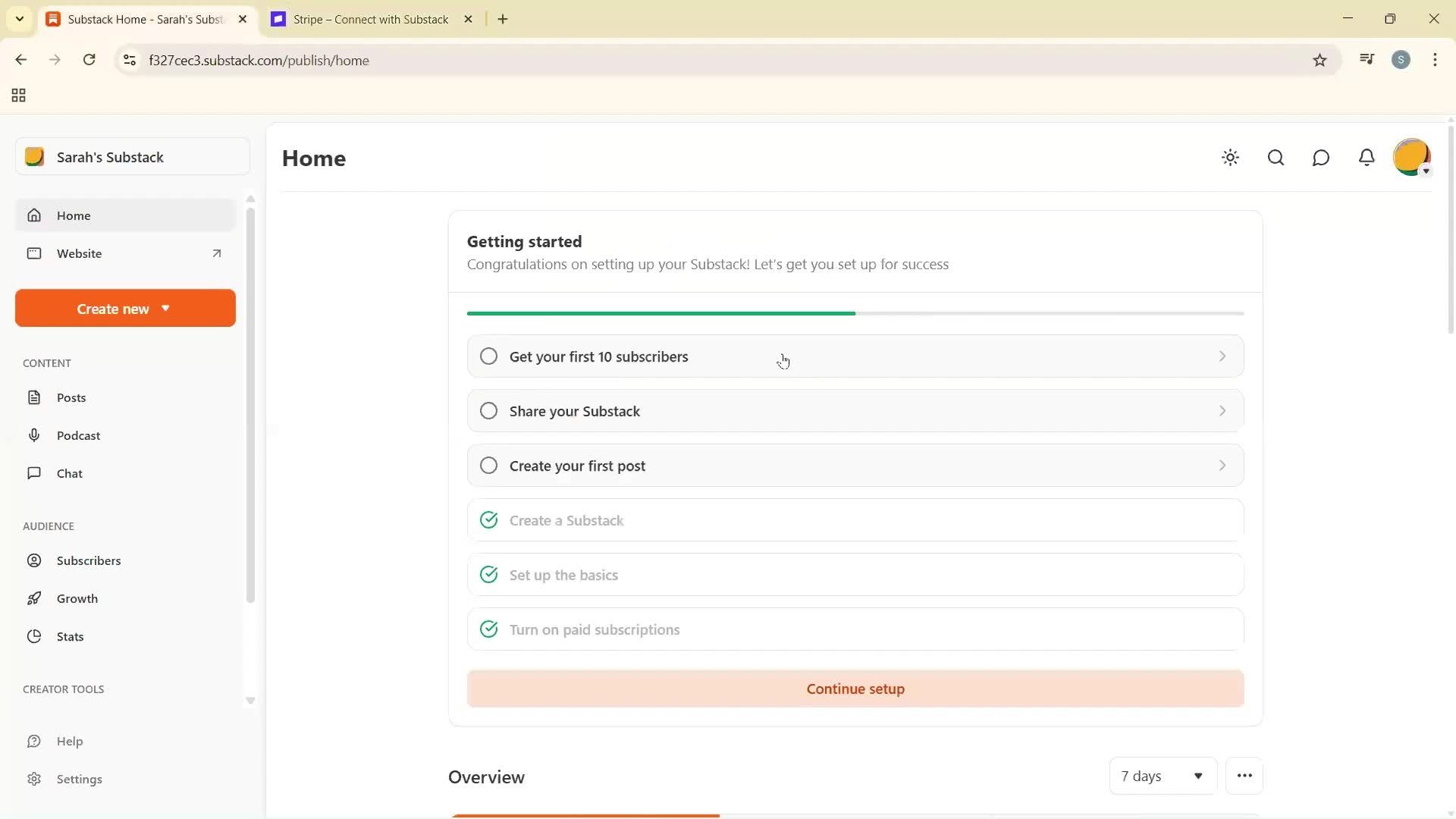
Task: Select Subscribers under Audience
Action: [x=89, y=560]
